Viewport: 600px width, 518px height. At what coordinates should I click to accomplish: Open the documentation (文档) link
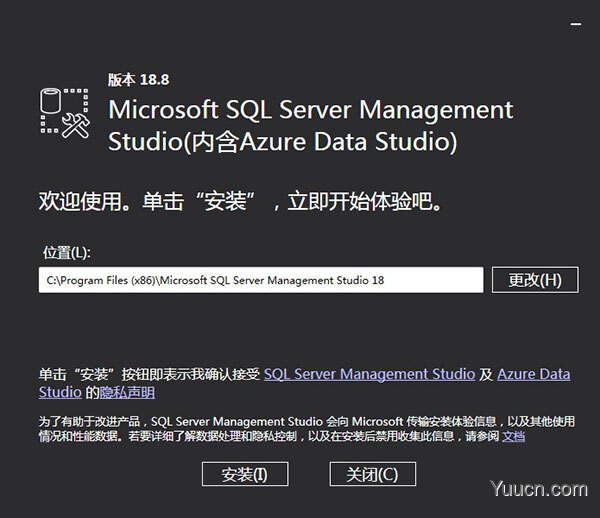click(x=513, y=436)
